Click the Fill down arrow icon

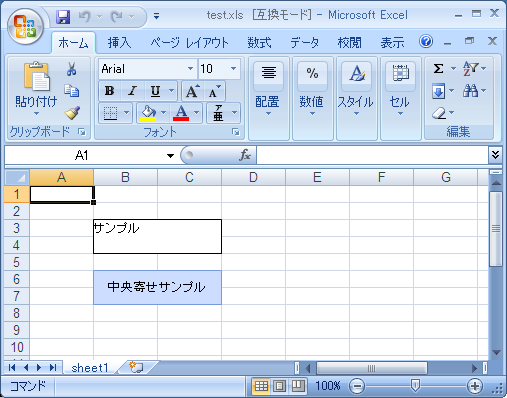438,91
